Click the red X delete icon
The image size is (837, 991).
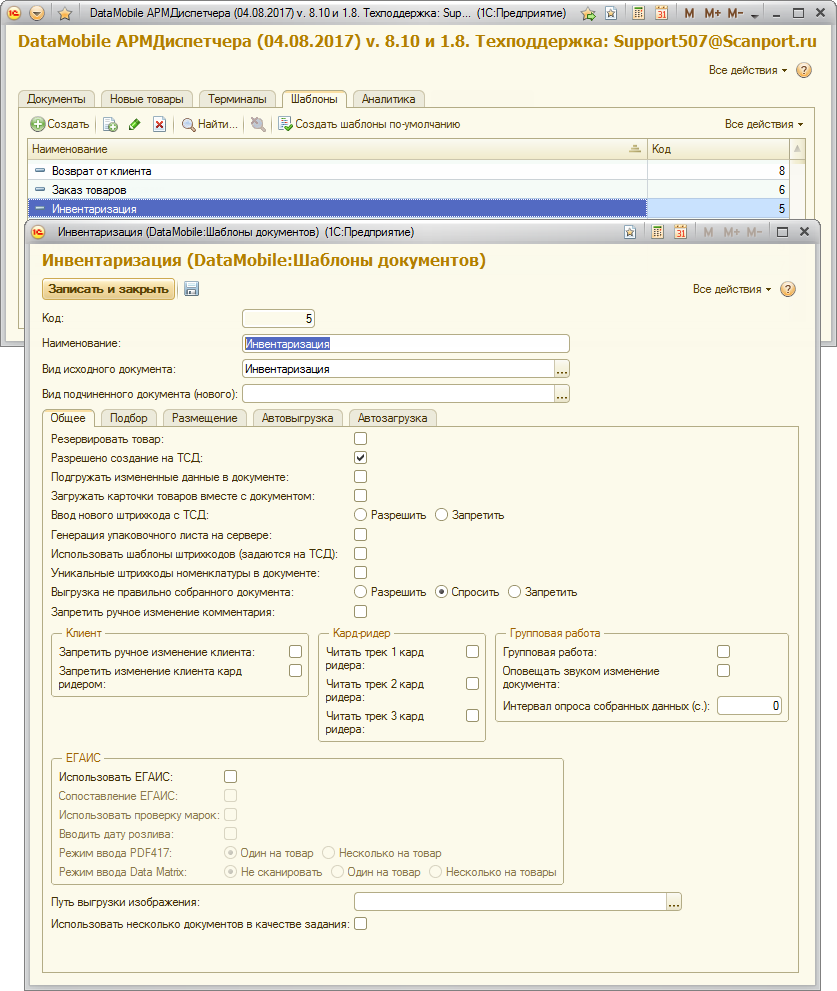click(159, 125)
